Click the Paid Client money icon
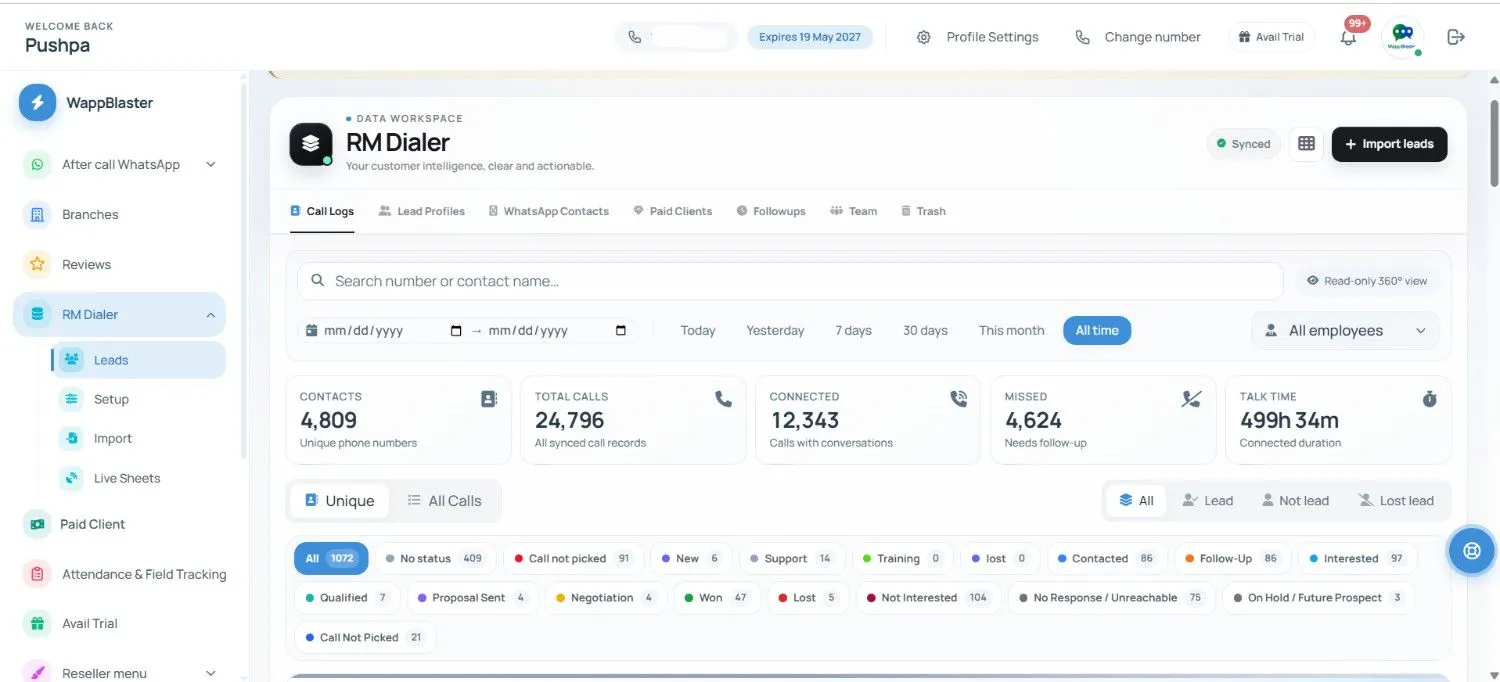Screen dimensions: 1500x682 tap(37, 524)
